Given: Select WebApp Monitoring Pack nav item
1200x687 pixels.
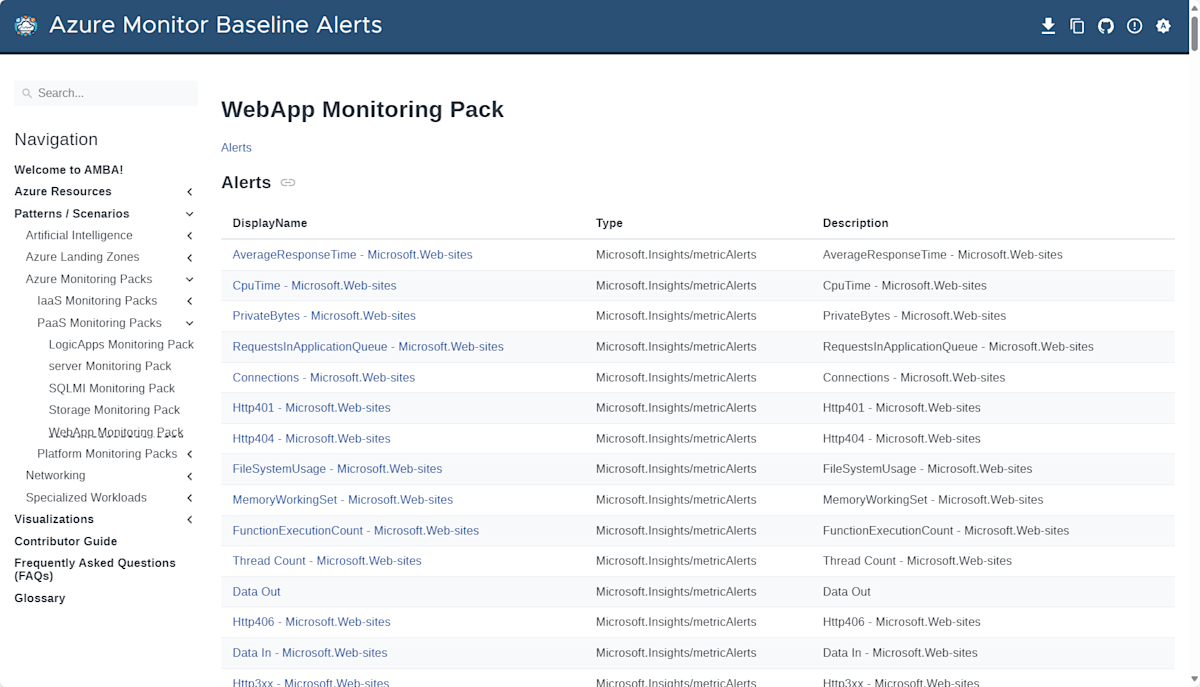Looking at the screenshot, I should click(116, 432).
